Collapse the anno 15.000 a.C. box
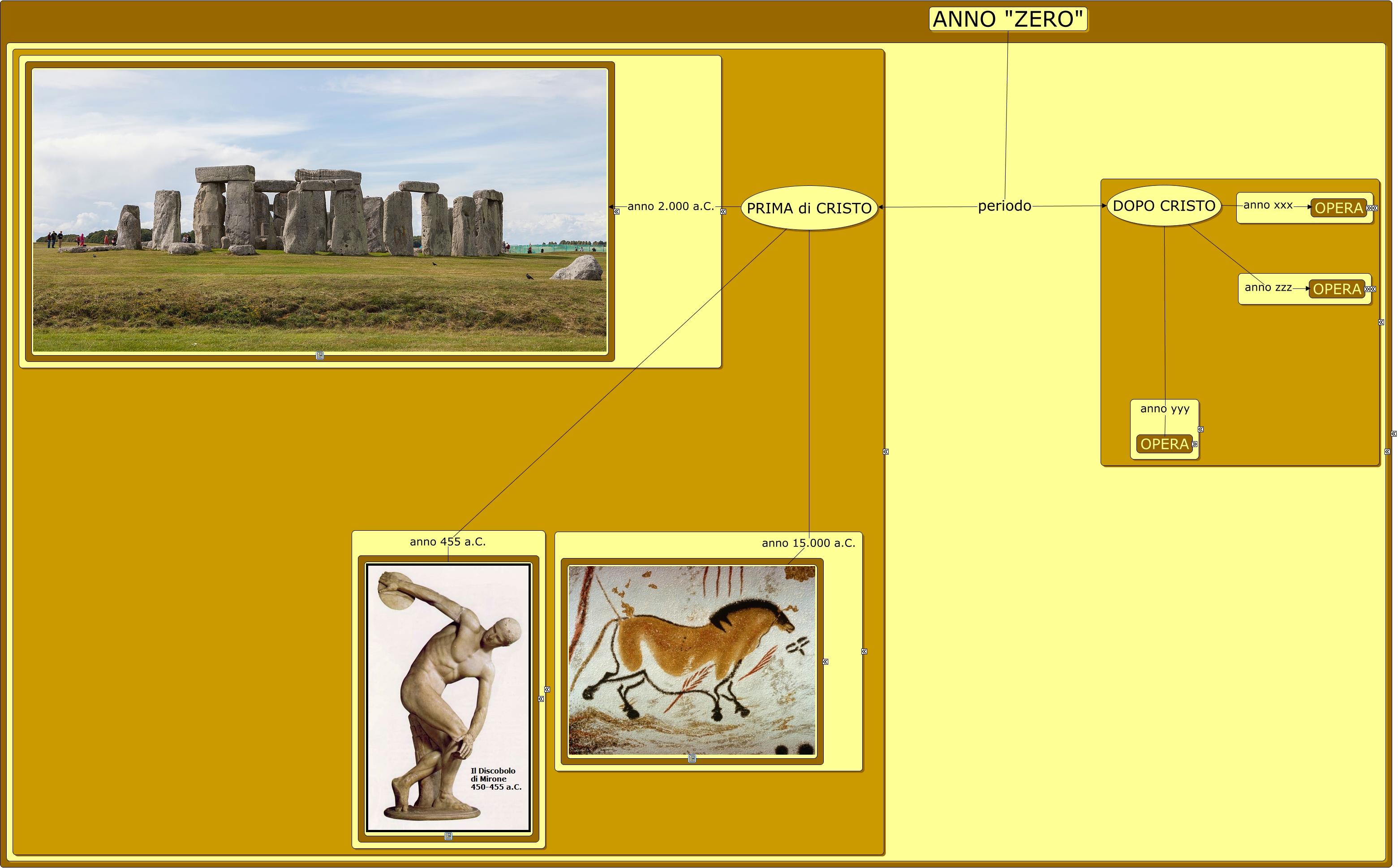Image resolution: width=1398 pixels, height=868 pixels. (864, 652)
